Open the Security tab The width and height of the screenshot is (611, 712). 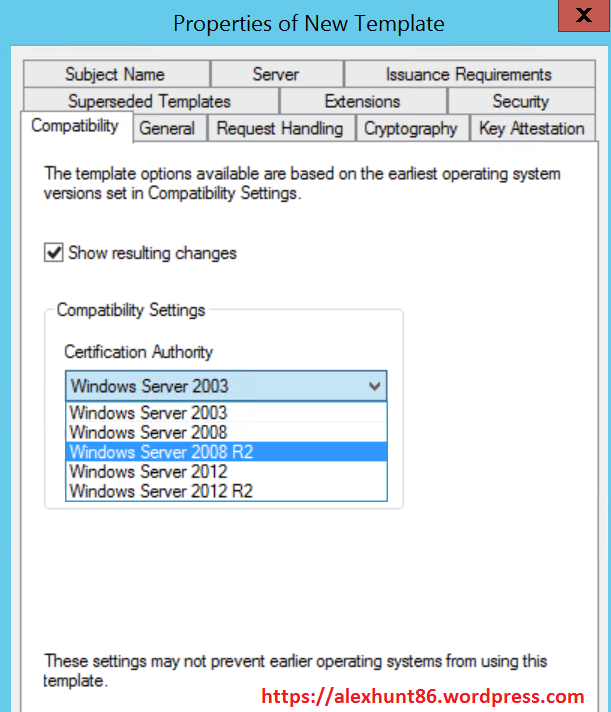pyautogui.click(x=520, y=101)
